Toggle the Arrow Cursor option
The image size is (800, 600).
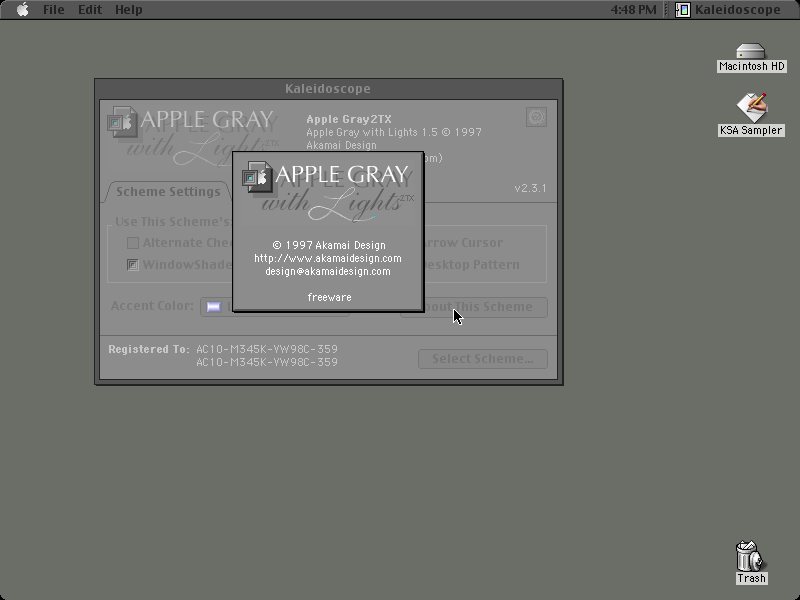click(463, 243)
